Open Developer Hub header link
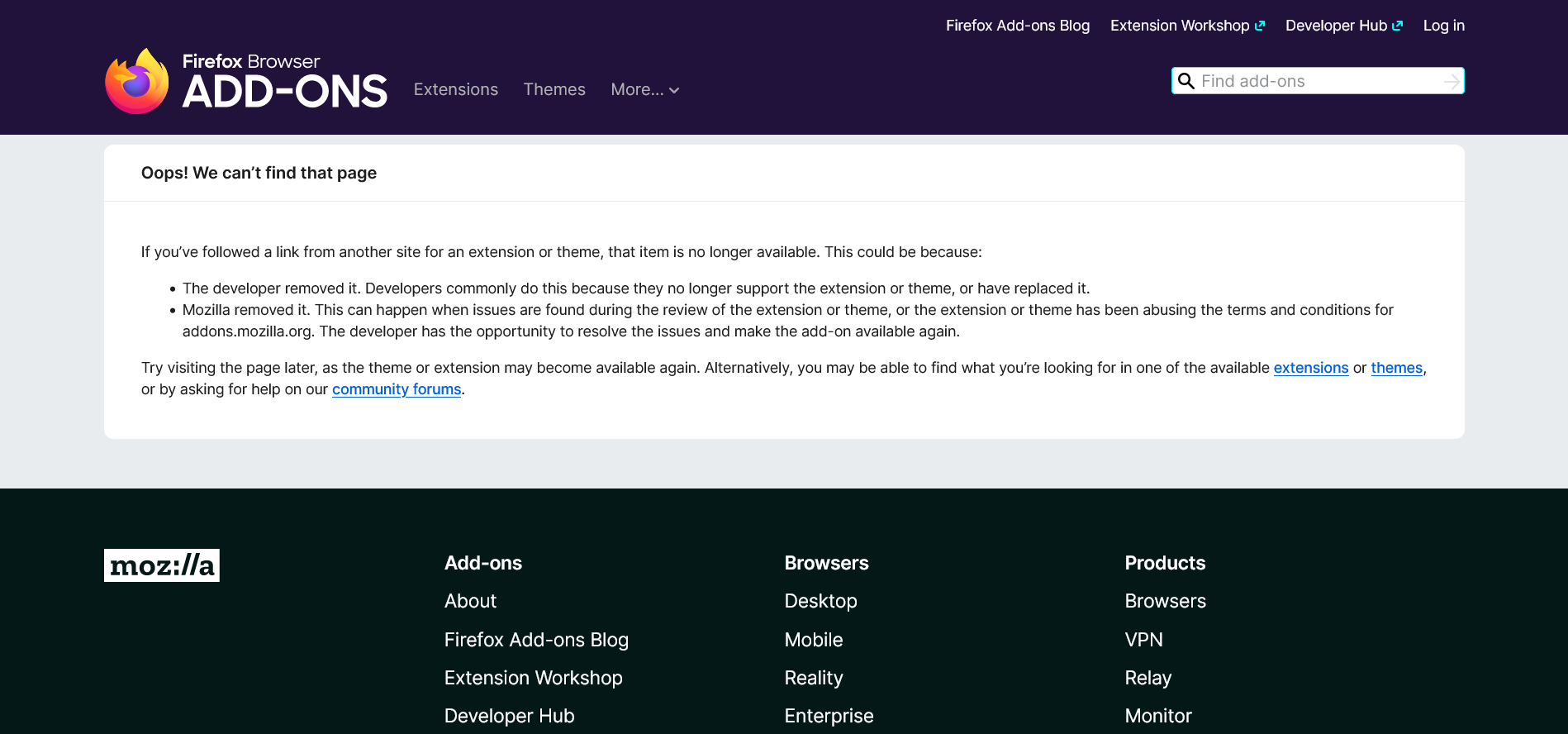Viewport: 1568px width, 734px height. 1344,26
